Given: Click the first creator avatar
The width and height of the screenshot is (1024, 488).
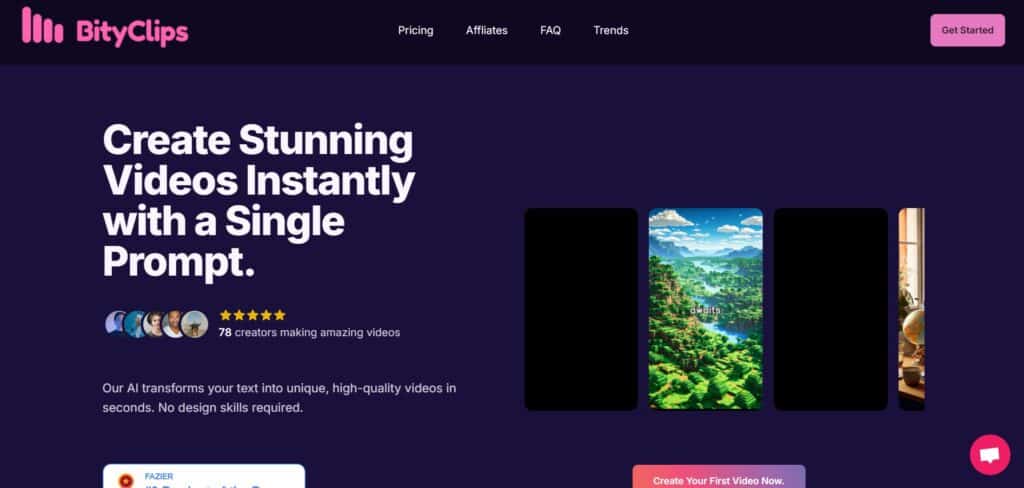Looking at the screenshot, I should (x=116, y=324).
